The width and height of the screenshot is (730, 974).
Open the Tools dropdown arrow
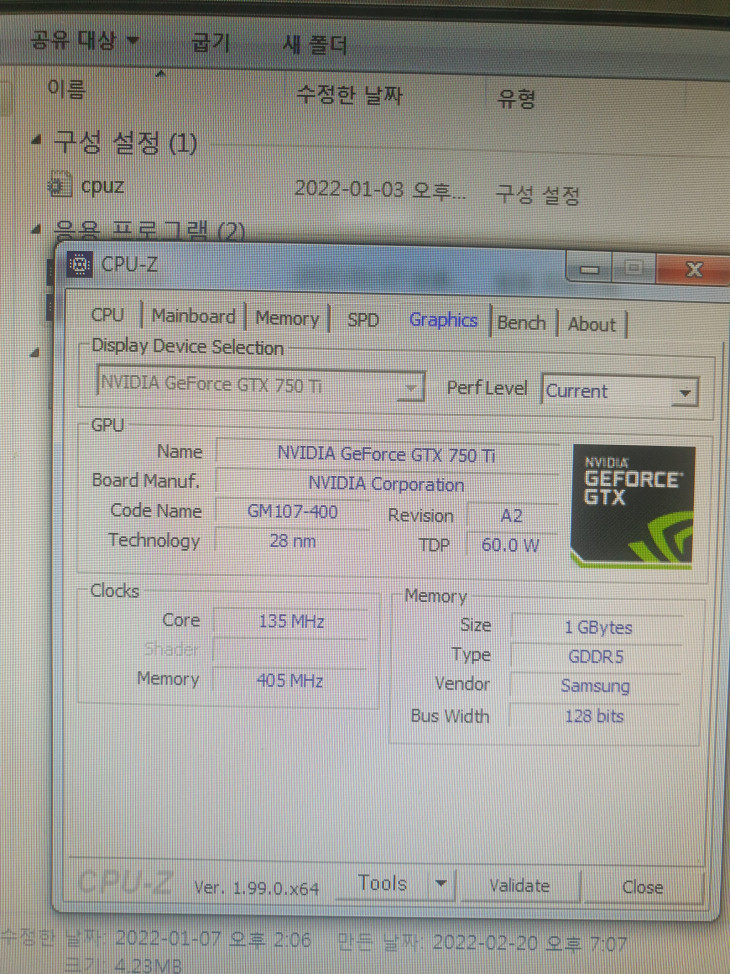click(x=440, y=883)
